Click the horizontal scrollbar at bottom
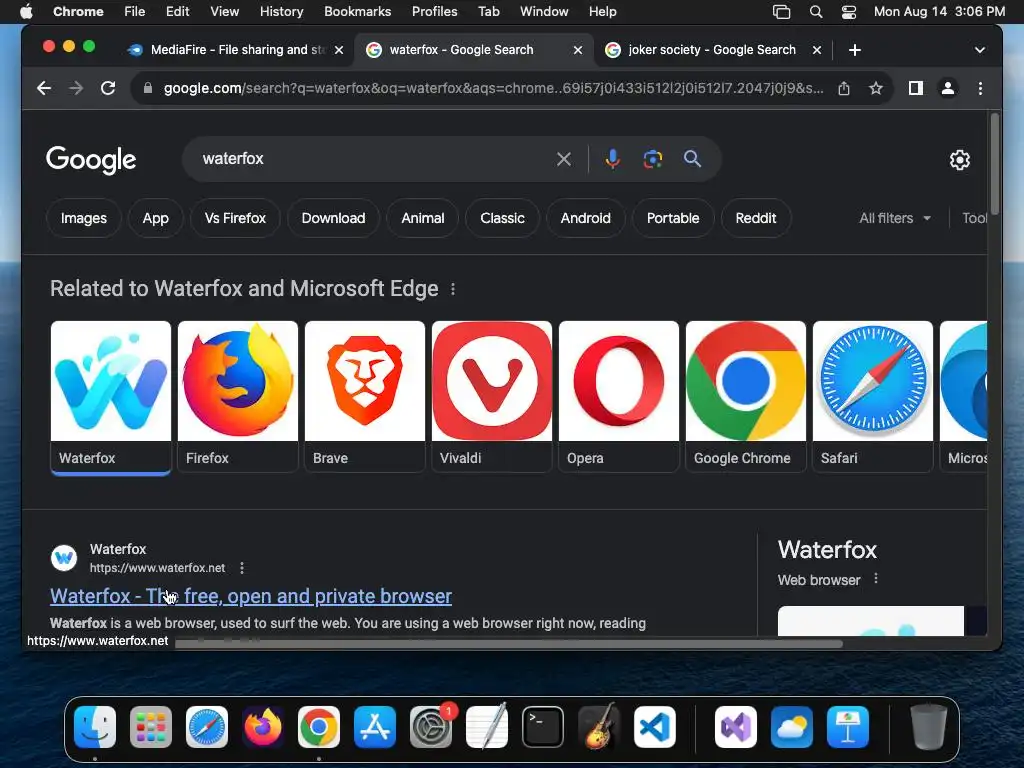 509,644
